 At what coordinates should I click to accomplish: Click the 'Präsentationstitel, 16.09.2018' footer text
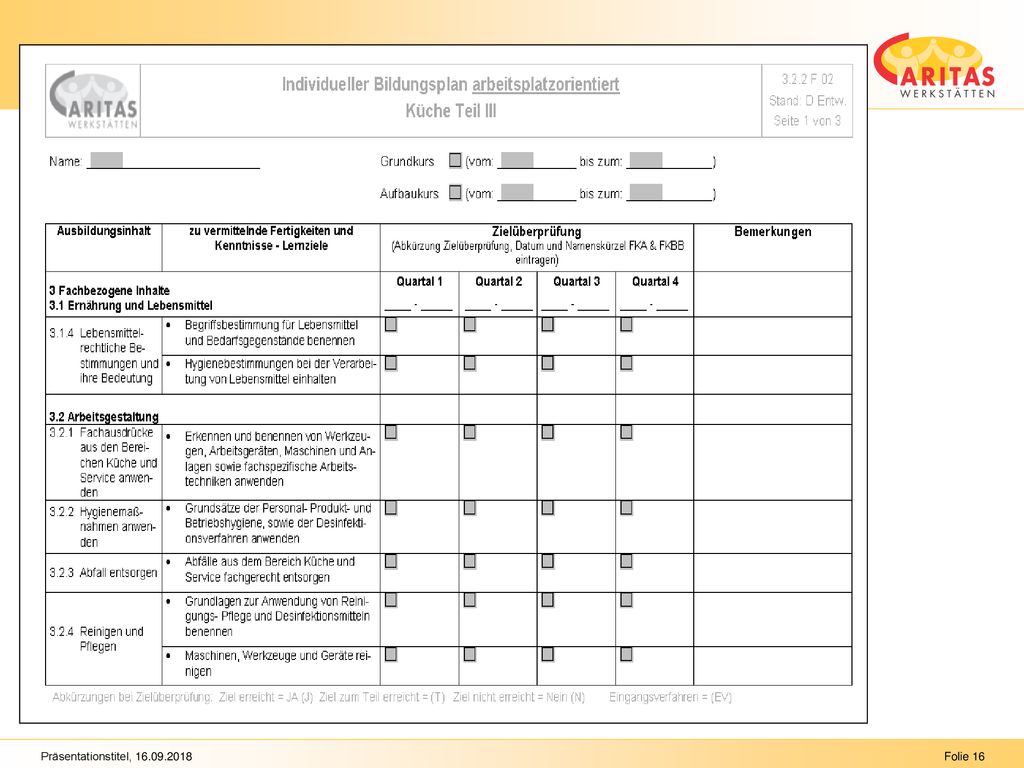[116, 756]
